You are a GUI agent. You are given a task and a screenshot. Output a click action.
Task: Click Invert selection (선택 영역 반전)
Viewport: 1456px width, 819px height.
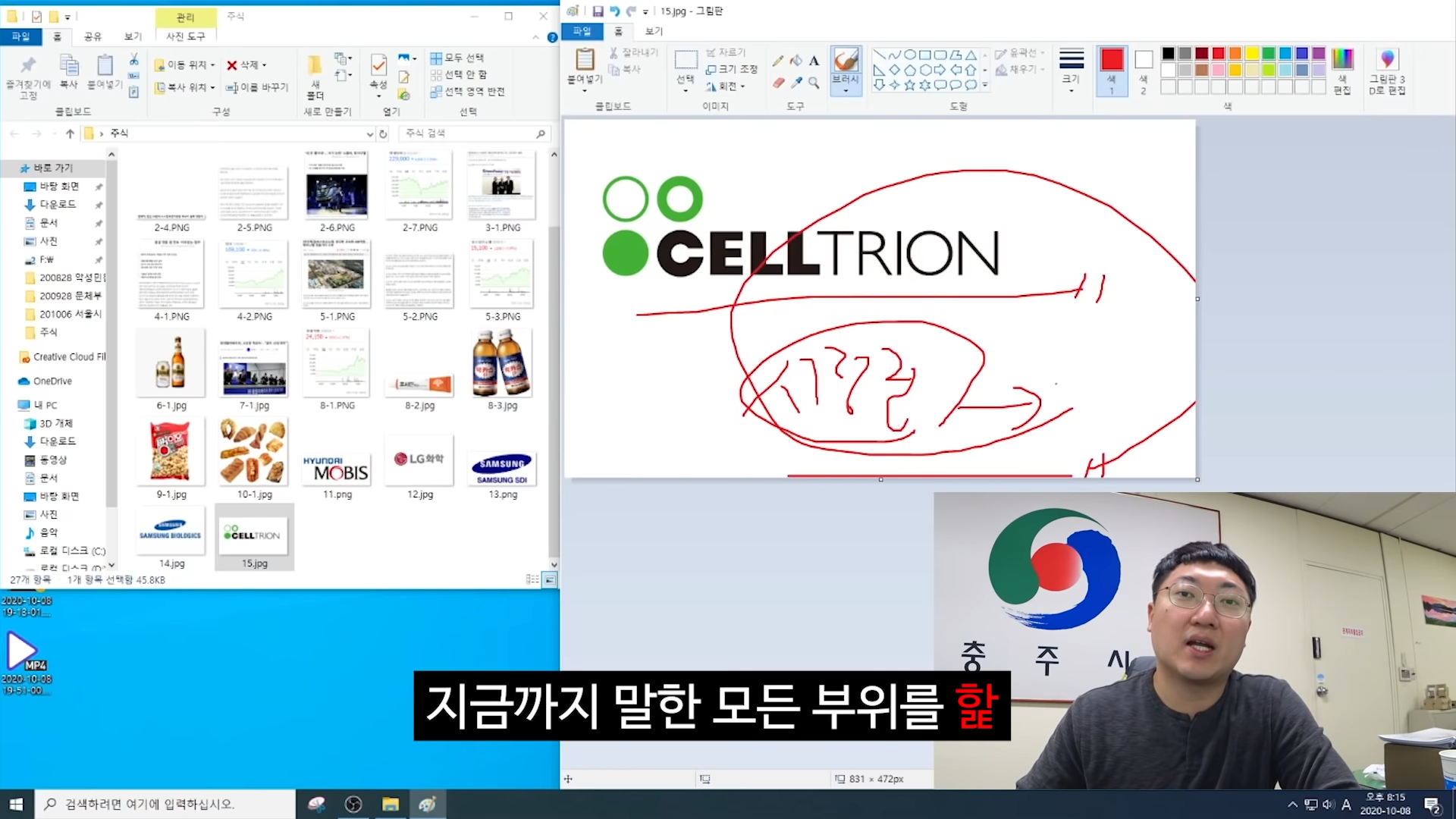467,91
